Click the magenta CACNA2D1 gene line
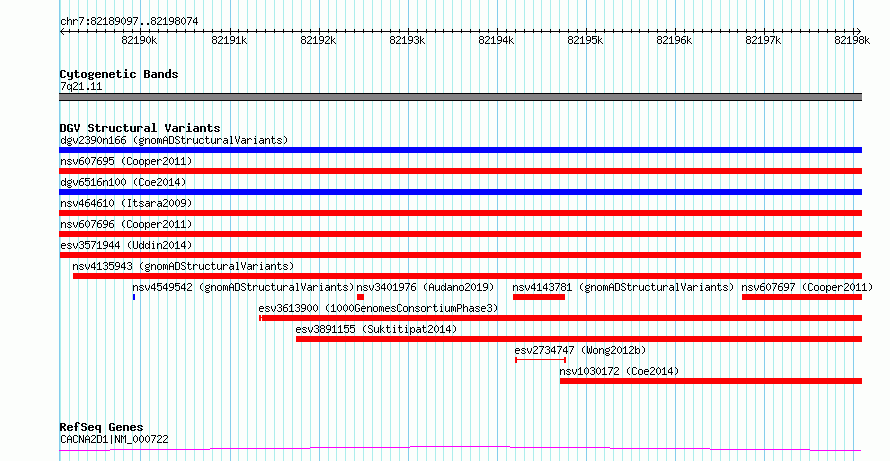890x461 pixels. 460,449
